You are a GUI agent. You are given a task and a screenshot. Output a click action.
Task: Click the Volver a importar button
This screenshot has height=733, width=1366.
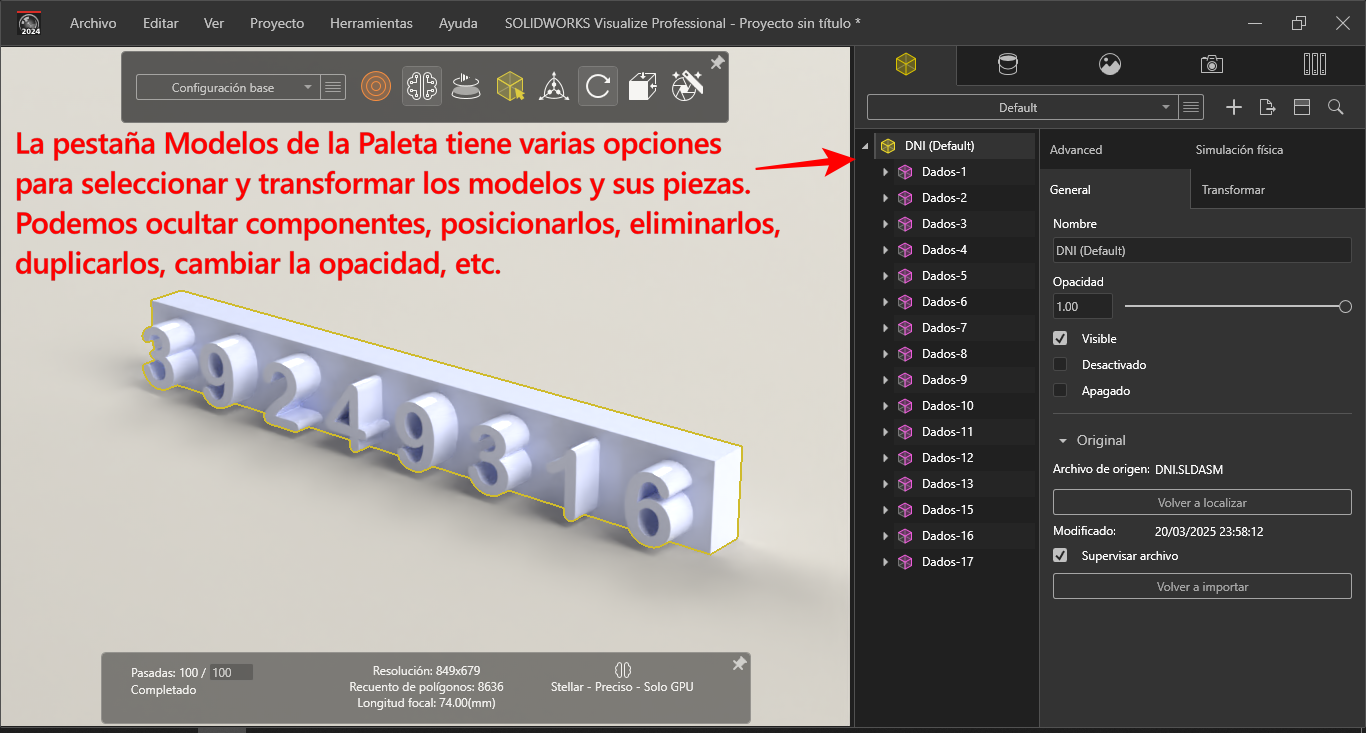click(1202, 587)
